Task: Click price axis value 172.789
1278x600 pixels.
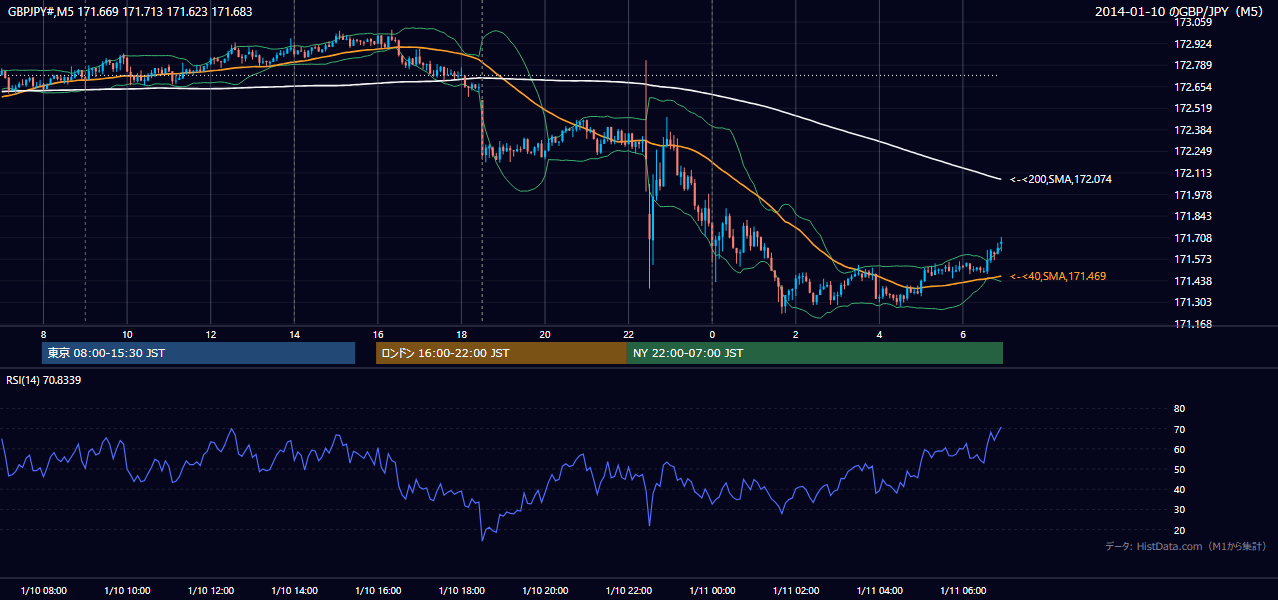Action: pyautogui.click(x=1193, y=65)
